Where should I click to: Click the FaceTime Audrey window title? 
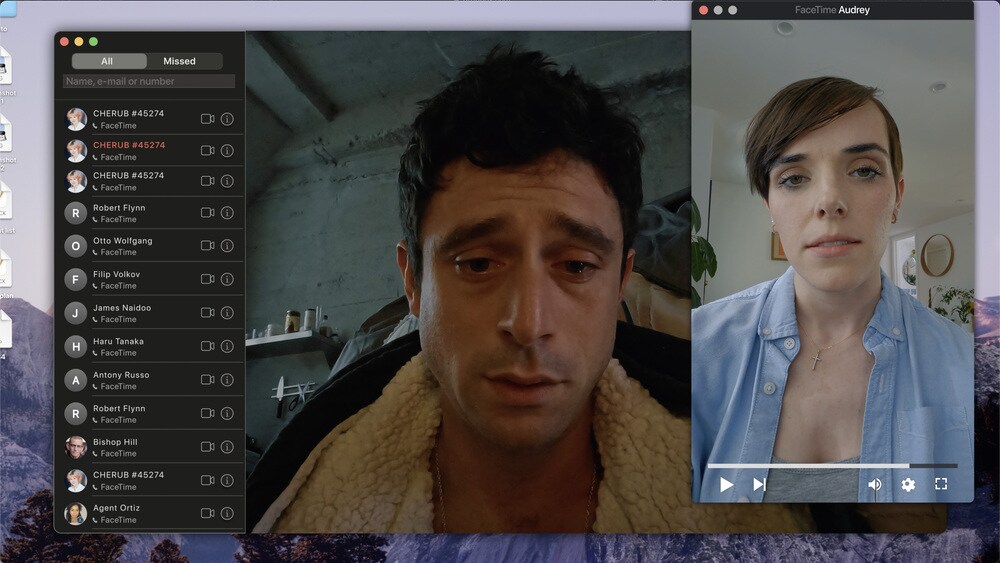(832, 10)
